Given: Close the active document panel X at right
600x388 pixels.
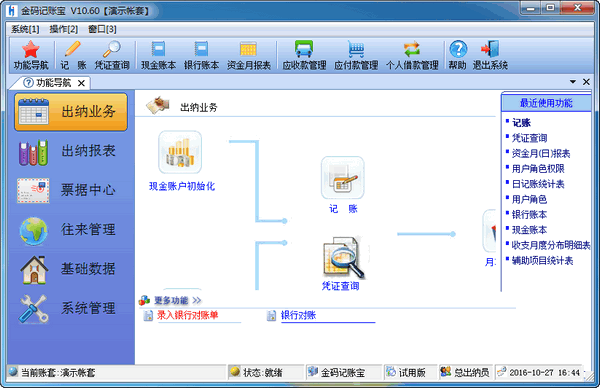Looking at the screenshot, I should pos(586,82).
